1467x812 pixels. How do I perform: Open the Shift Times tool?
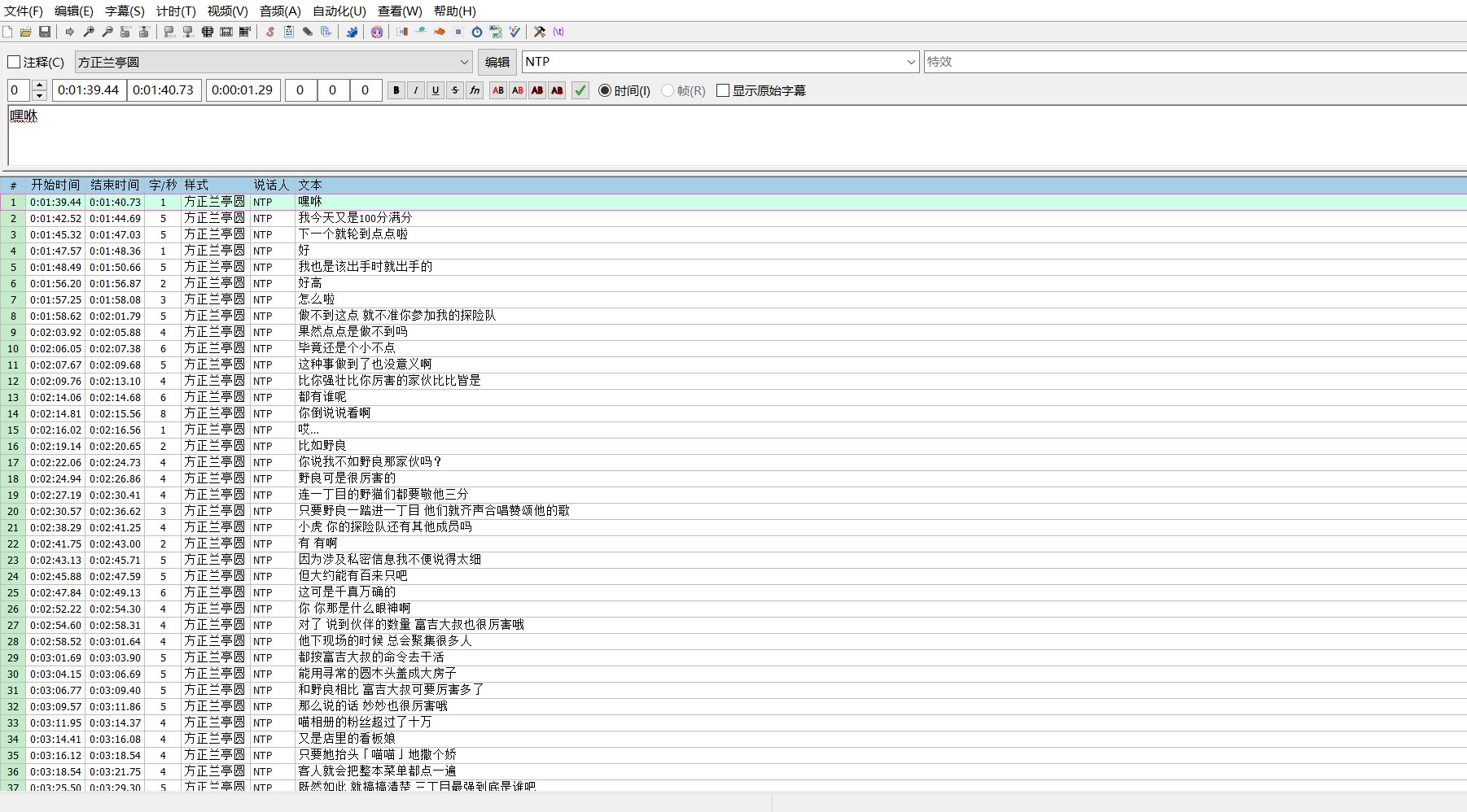[x=402, y=32]
